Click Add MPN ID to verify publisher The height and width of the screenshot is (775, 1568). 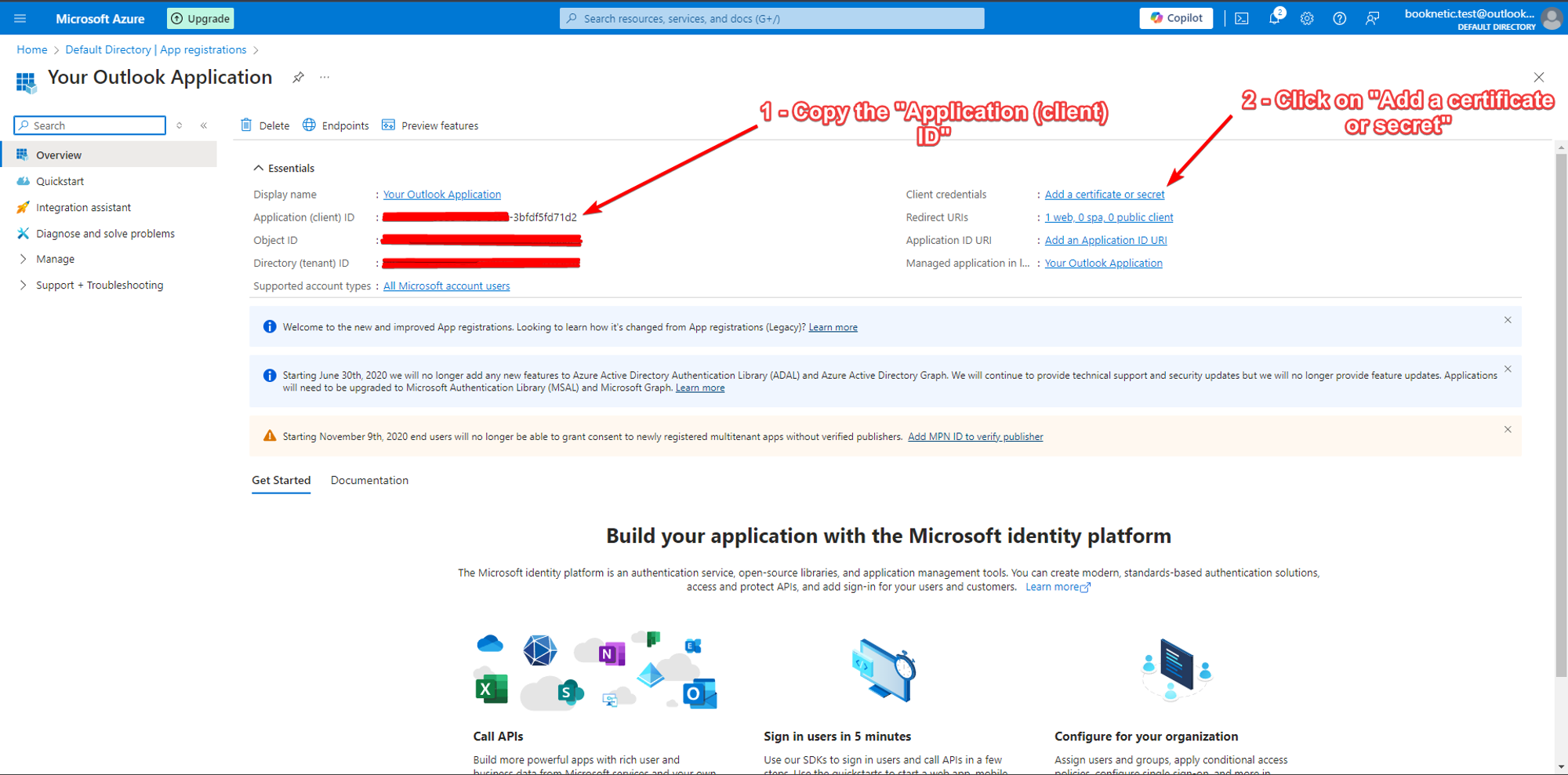(975, 436)
